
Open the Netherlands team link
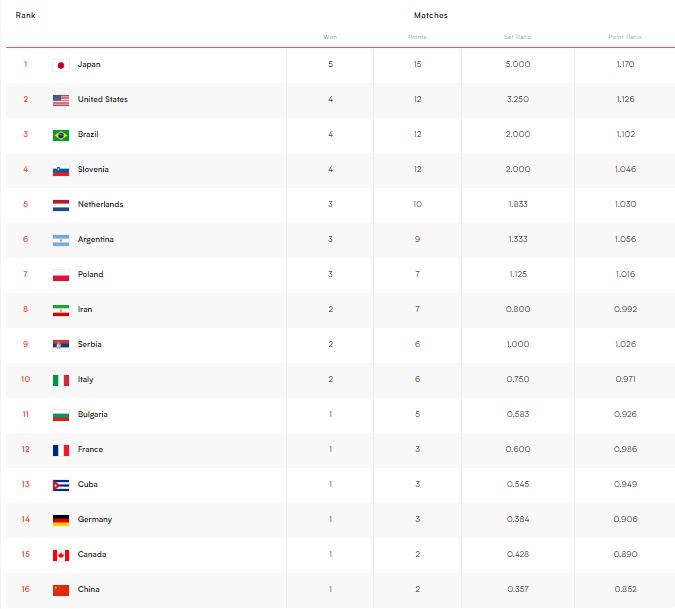pos(100,205)
